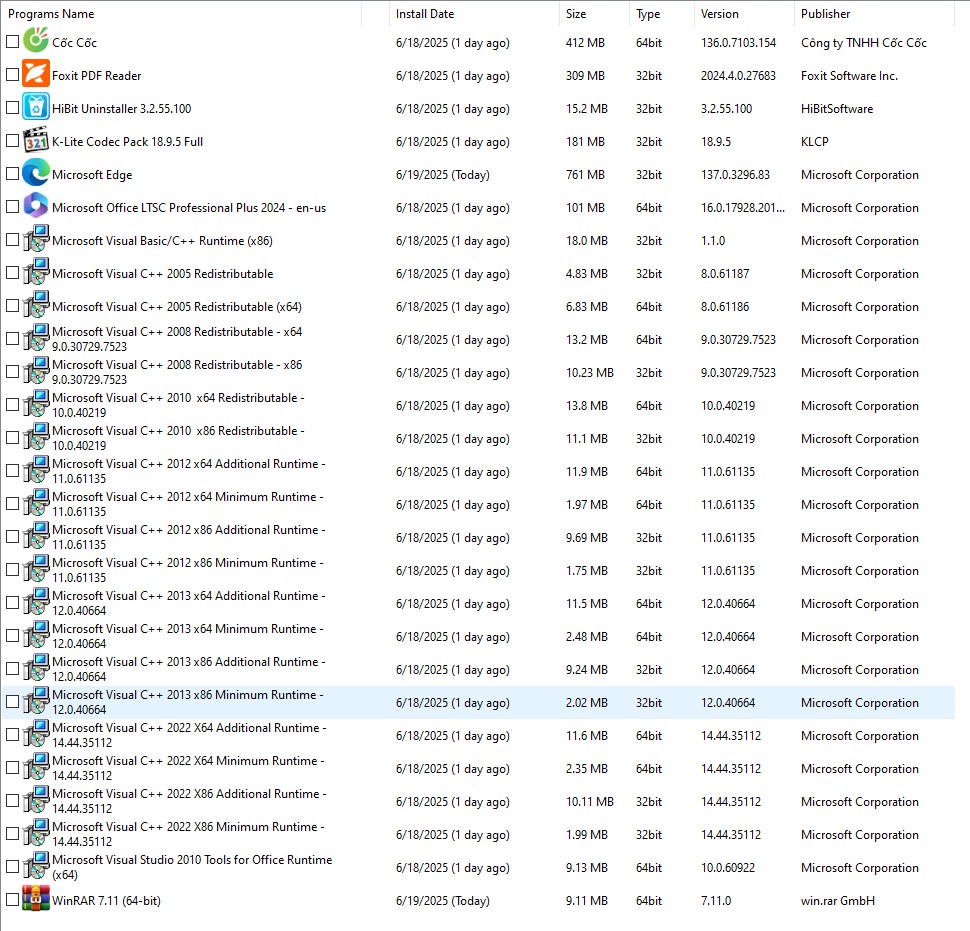Click publisher Công ty TNHH Cốc Cốc
Screen dimensions: 970x931
coord(864,43)
